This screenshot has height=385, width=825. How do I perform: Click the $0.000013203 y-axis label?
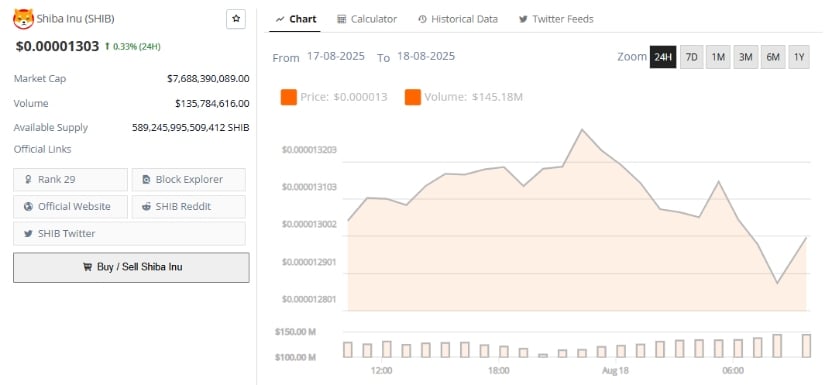(309, 150)
